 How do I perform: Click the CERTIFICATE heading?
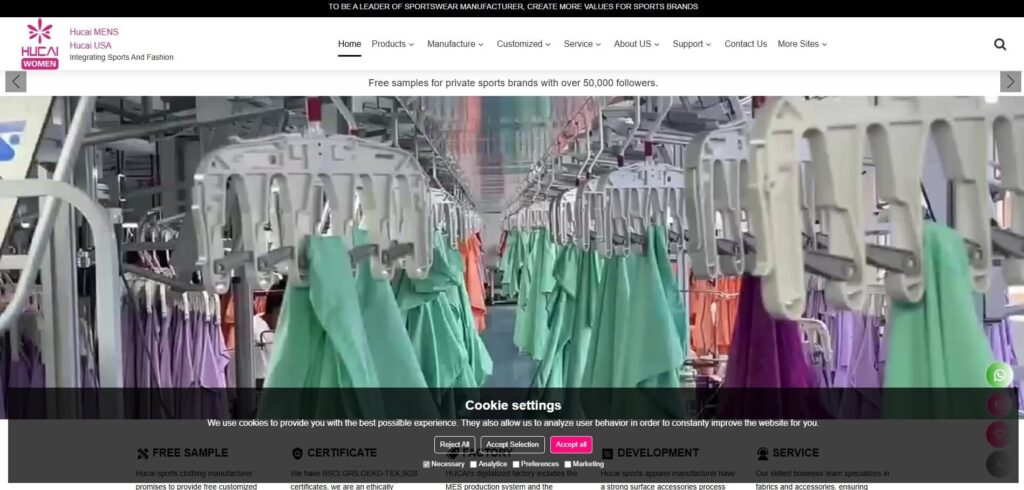click(x=342, y=453)
